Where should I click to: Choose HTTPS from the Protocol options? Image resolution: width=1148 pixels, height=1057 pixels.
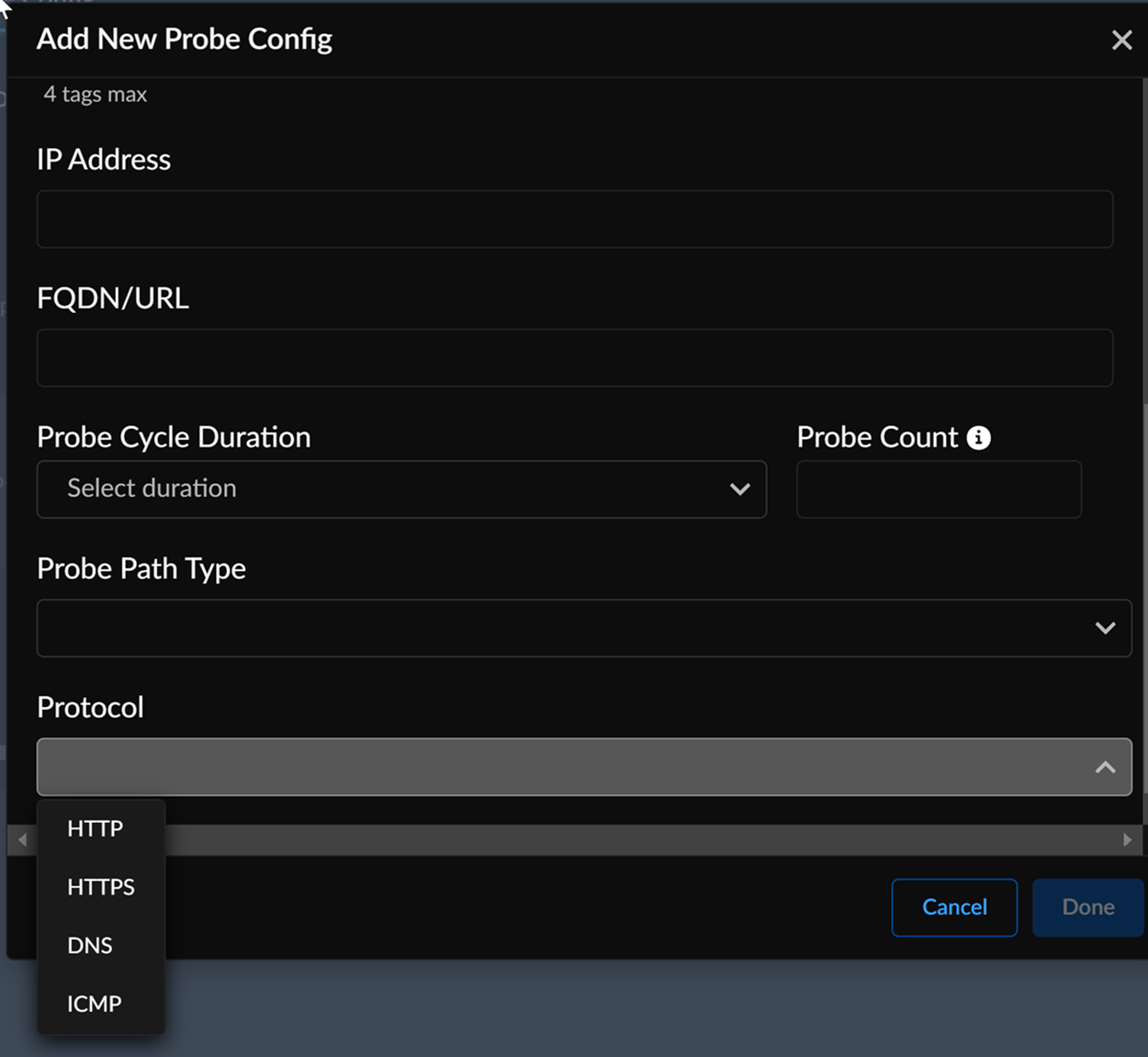pos(101,887)
